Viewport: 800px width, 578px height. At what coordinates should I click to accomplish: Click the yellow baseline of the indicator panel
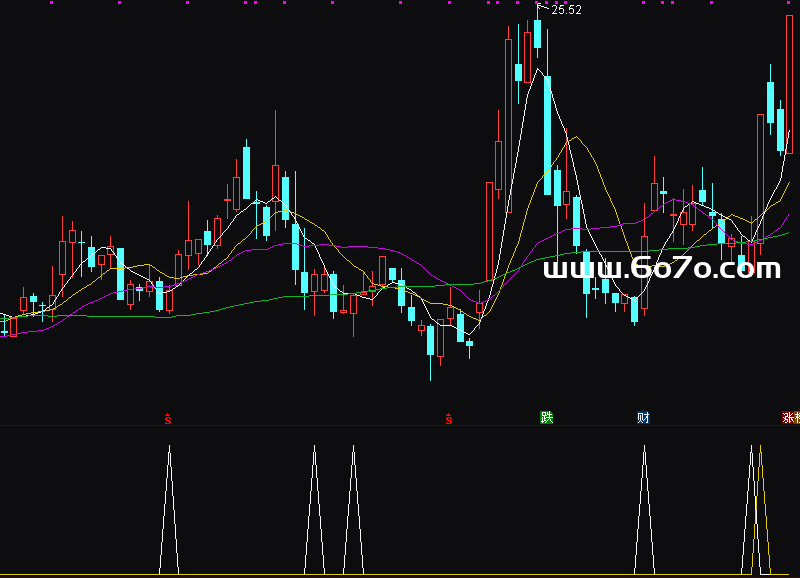pyautogui.click(x=400, y=575)
